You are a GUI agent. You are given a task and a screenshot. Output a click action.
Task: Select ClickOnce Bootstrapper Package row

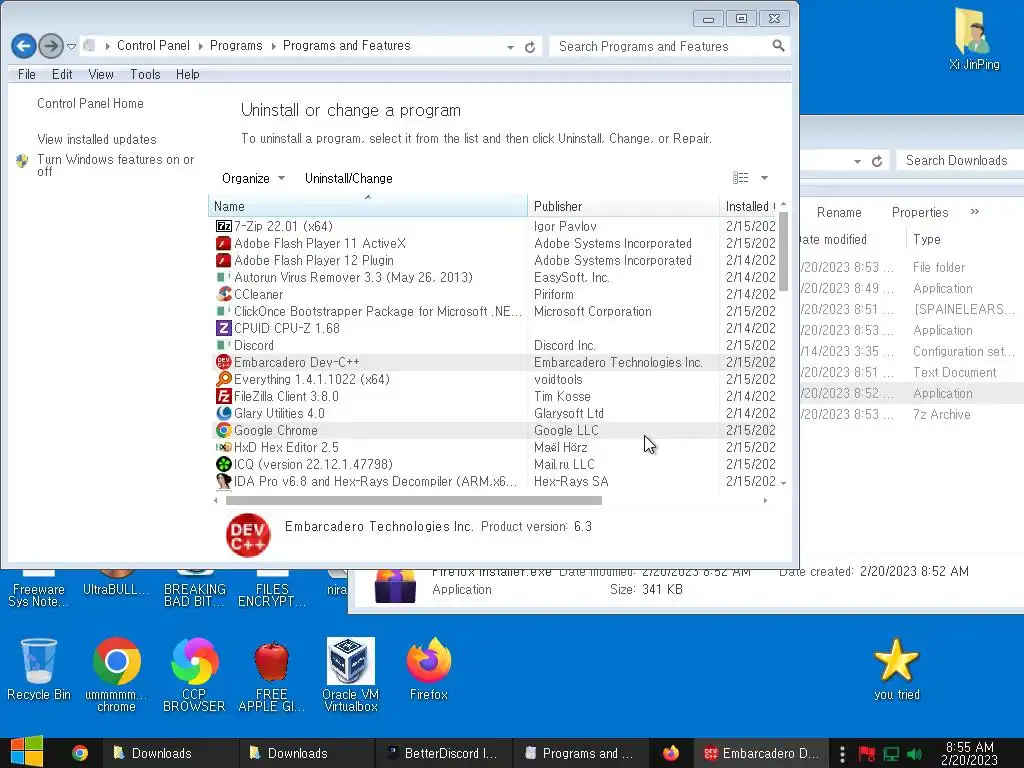[x=495, y=311]
